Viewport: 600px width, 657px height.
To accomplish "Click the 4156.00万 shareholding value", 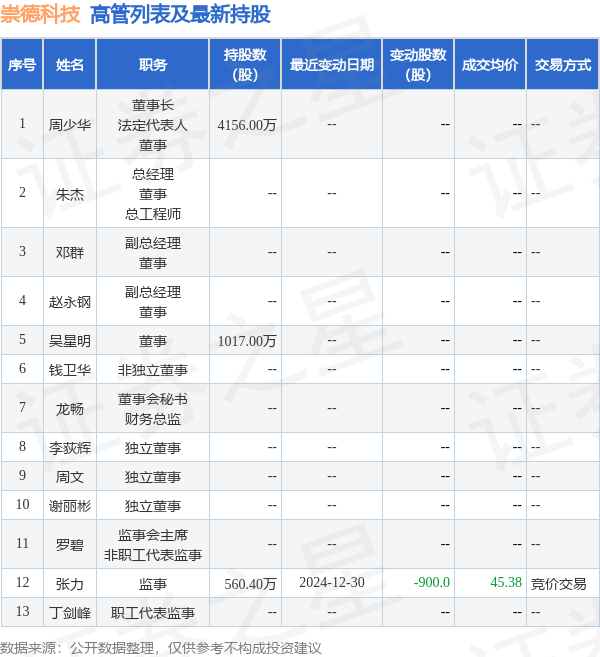I will click(247, 124).
